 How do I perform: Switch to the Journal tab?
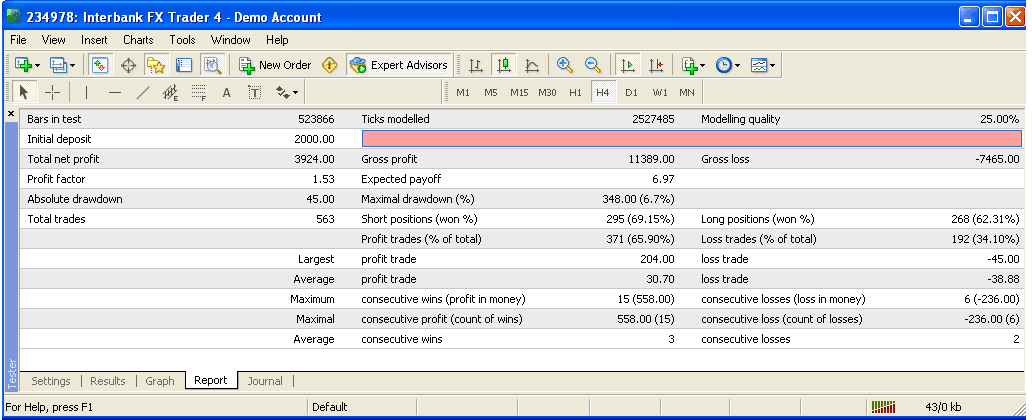tap(265, 381)
